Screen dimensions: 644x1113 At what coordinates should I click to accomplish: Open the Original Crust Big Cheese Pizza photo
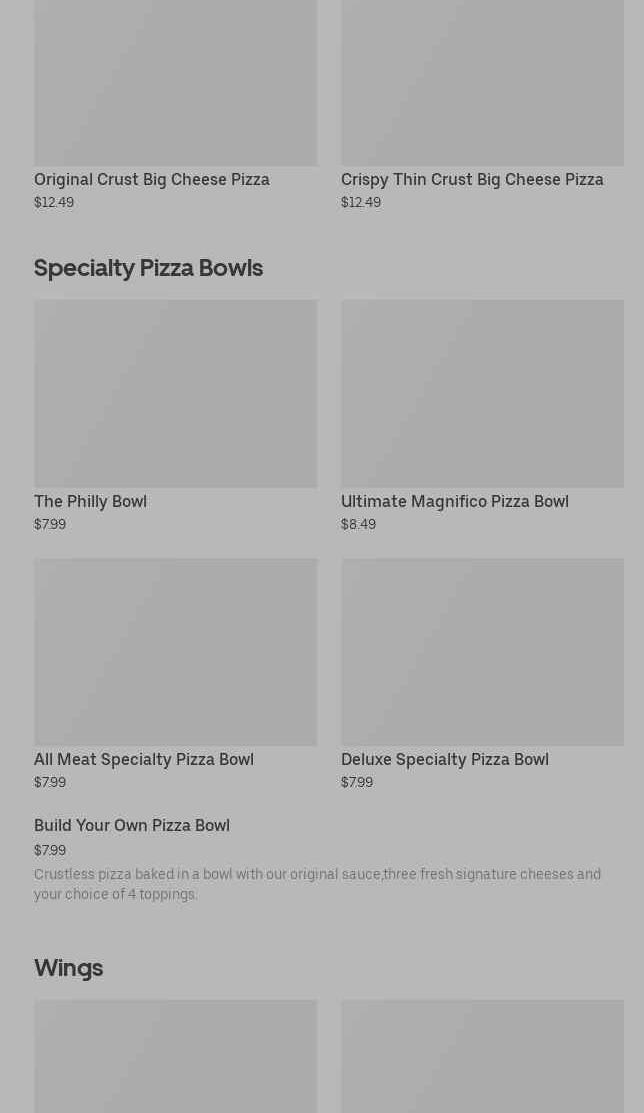[175, 82]
